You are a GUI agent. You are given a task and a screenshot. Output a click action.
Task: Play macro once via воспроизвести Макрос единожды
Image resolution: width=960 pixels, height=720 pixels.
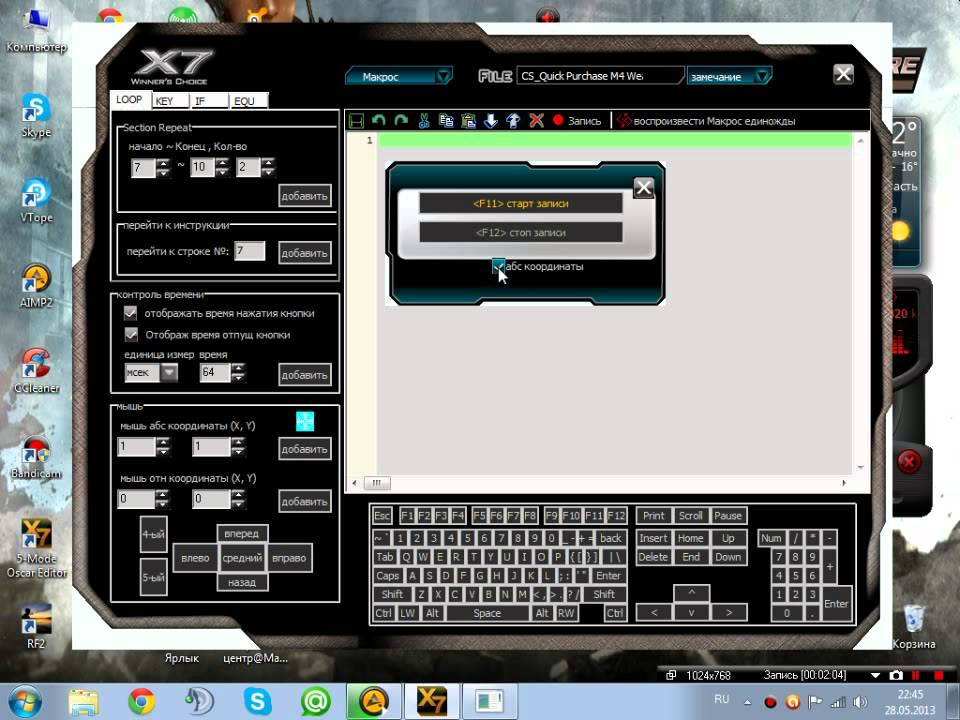706,121
